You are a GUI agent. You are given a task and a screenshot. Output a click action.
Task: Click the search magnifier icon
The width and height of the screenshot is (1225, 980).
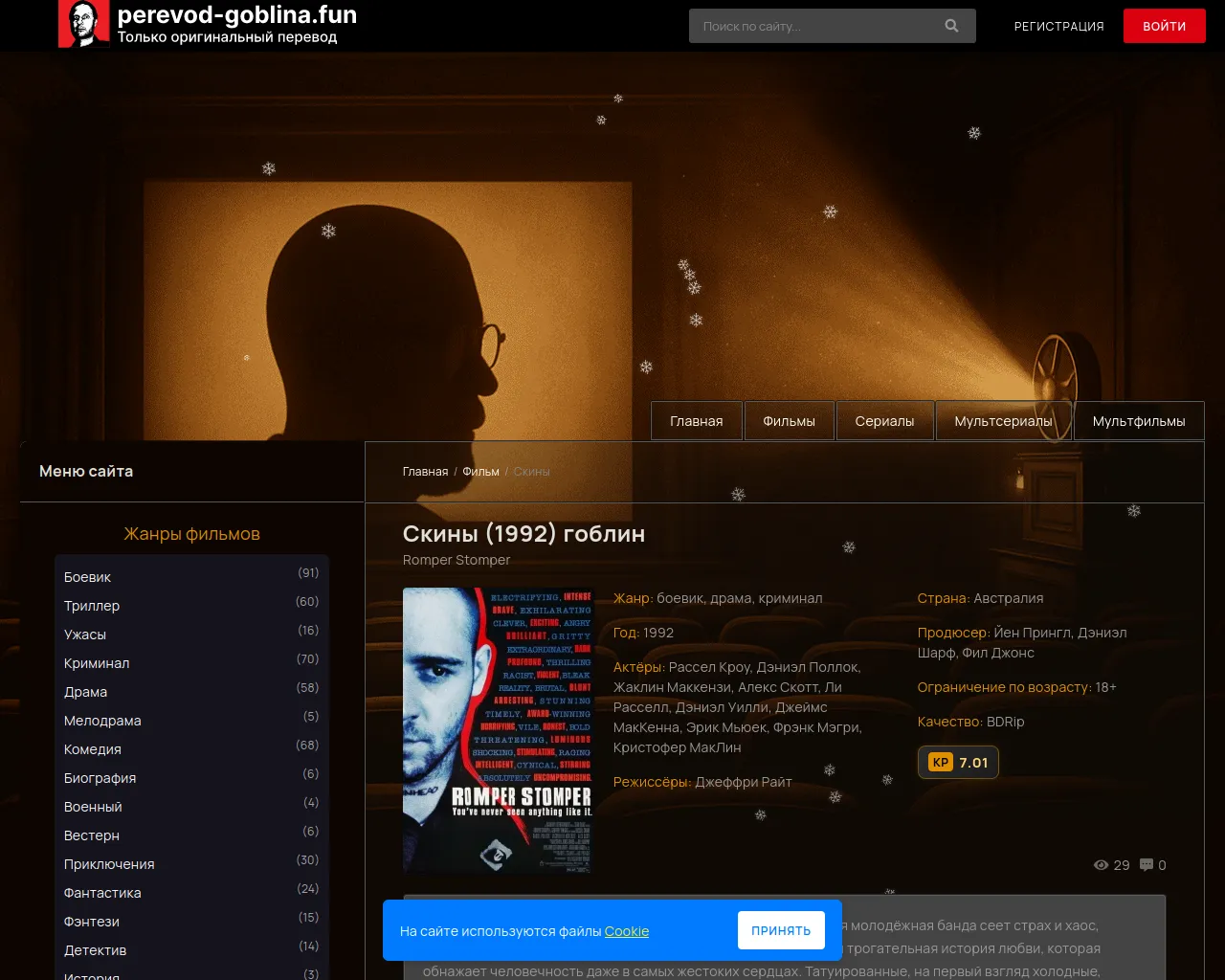click(x=951, y=26)
